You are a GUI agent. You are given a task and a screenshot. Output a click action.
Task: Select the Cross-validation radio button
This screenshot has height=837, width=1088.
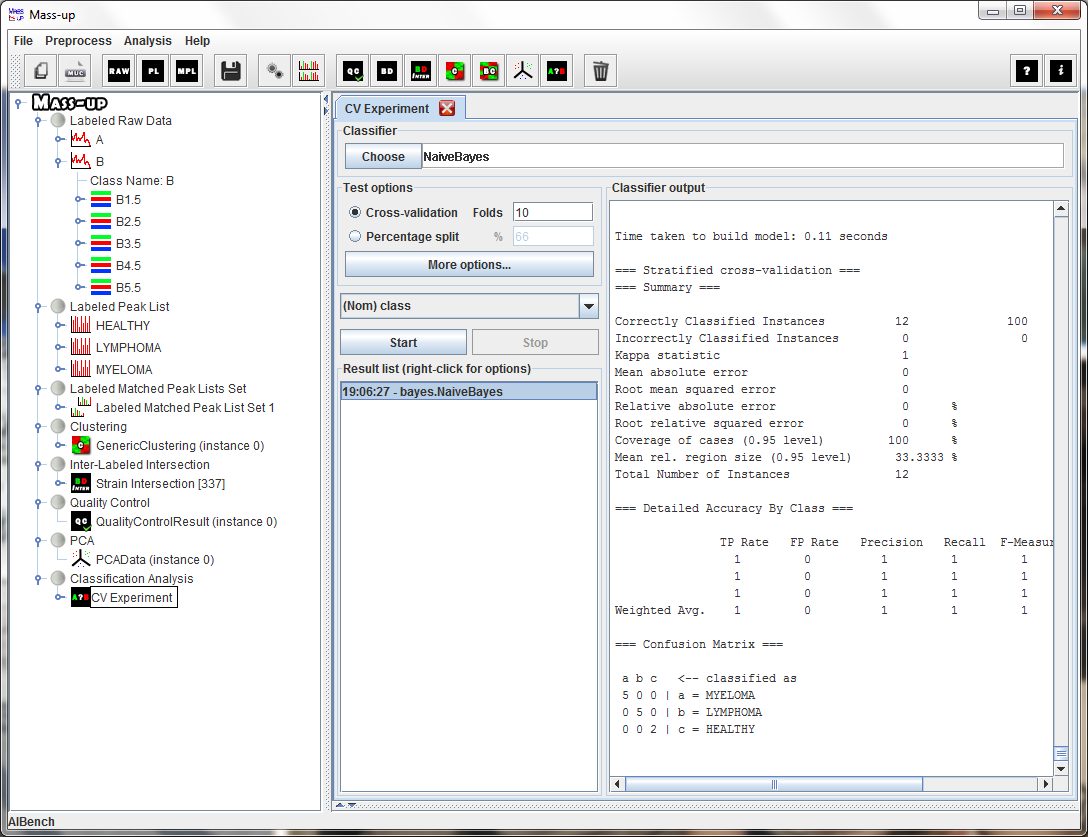(355, 213)
